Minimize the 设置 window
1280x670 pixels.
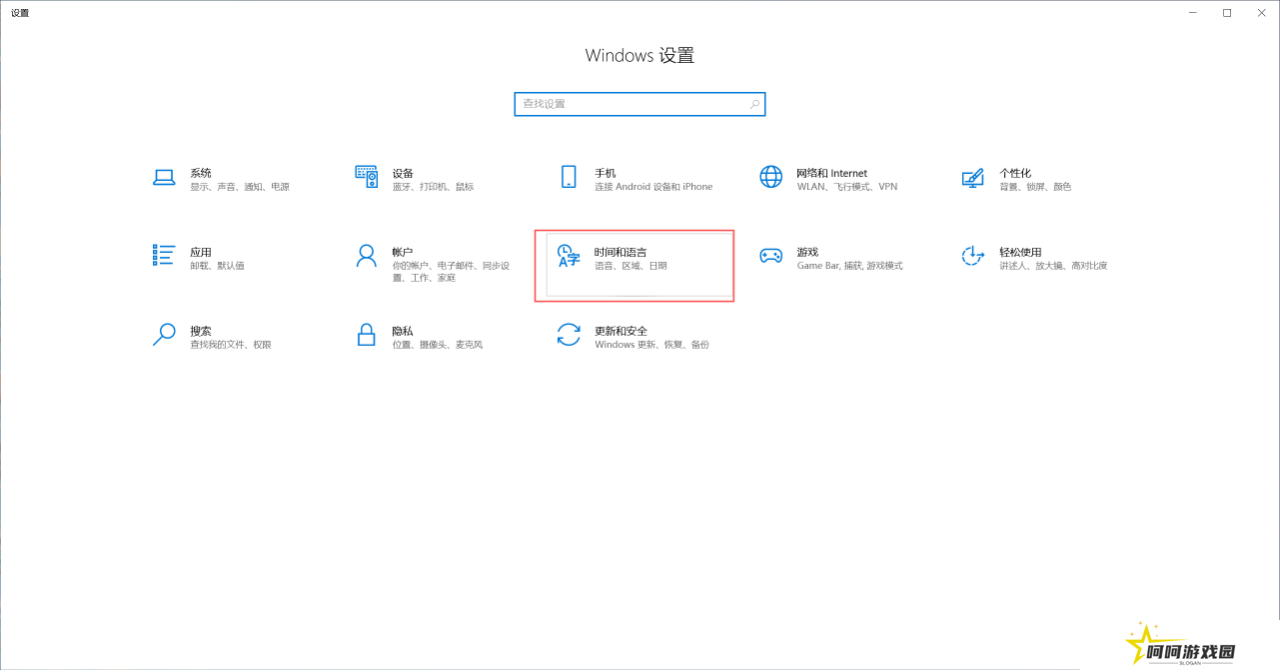pos(1195,13)
